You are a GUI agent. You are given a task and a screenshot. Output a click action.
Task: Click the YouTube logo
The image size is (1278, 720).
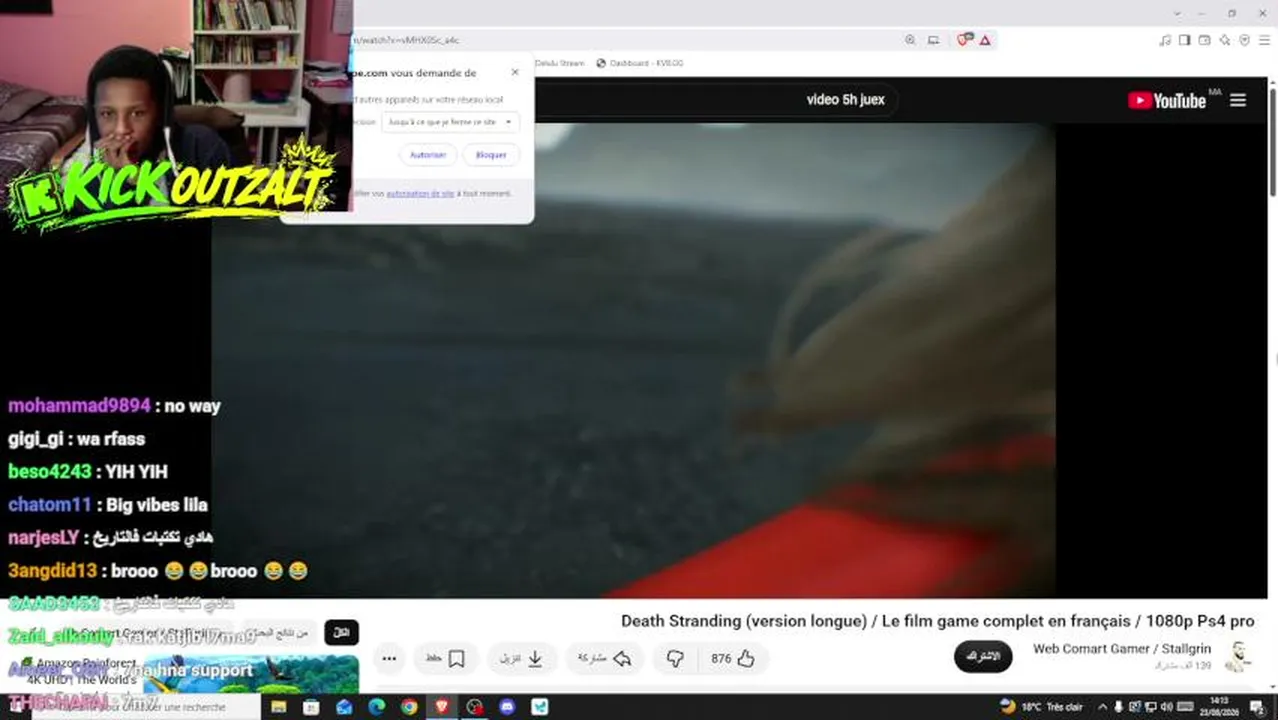[1166, 100]
